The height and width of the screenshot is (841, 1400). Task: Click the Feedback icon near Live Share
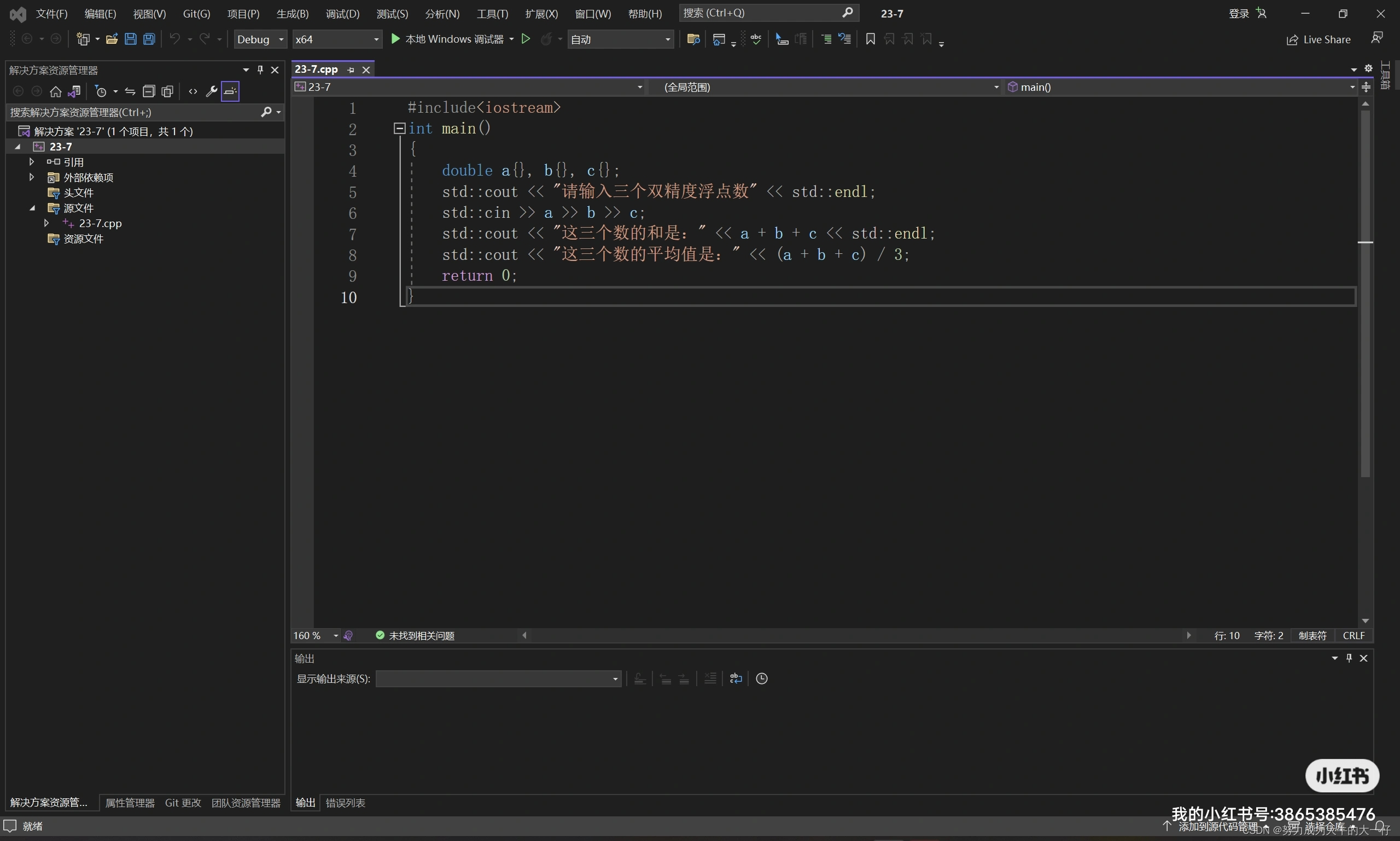pos(1377,38)
